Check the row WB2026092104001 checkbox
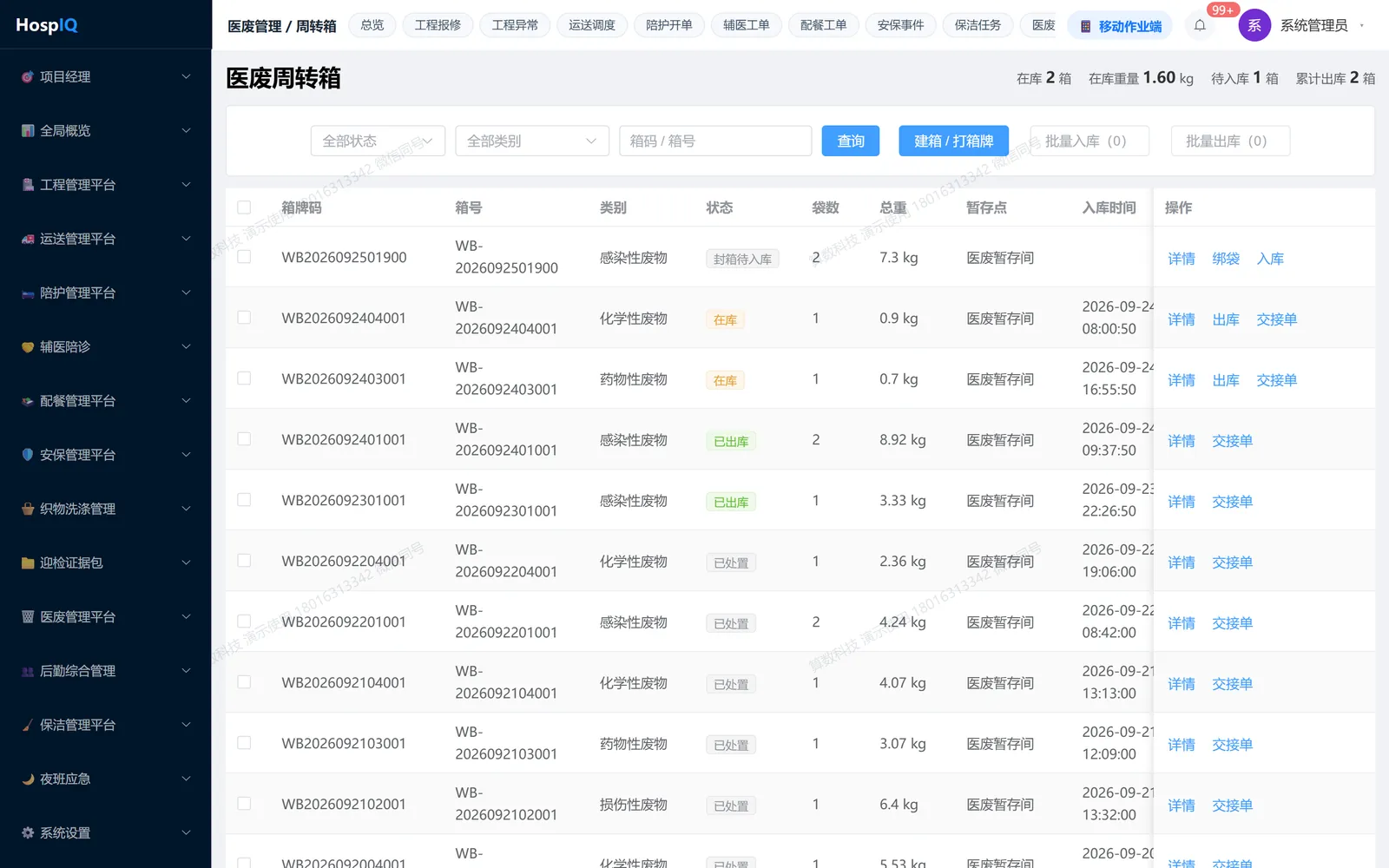Screen dimensions: 1389x868 click(244, 682)
